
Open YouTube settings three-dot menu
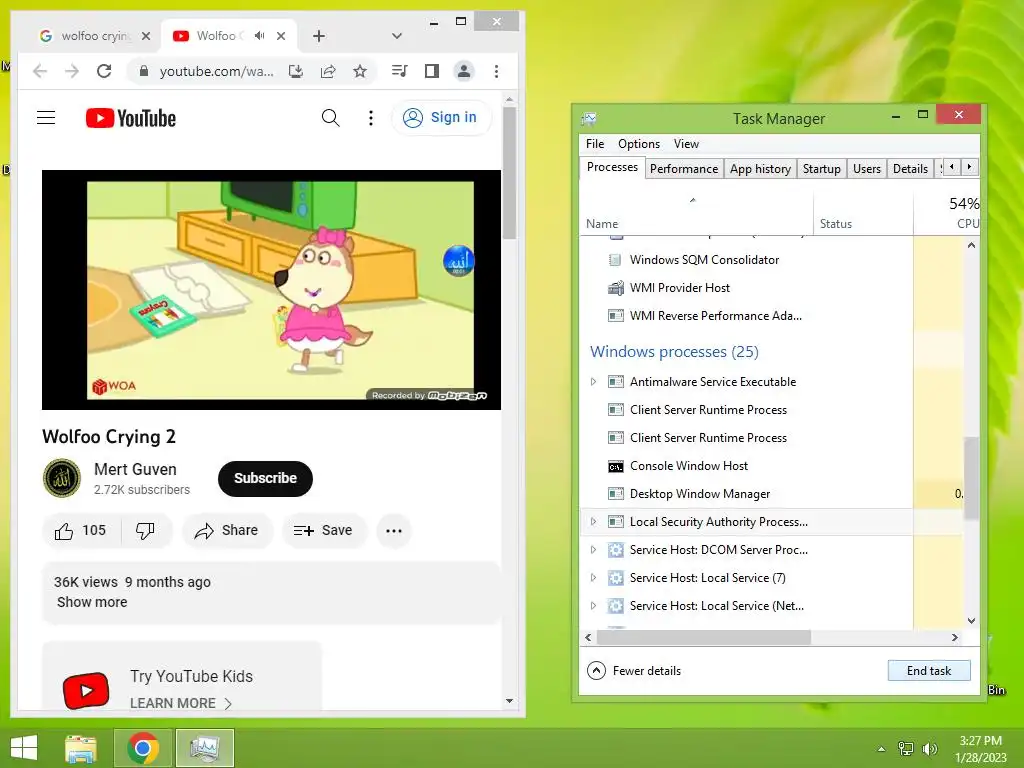371,118
